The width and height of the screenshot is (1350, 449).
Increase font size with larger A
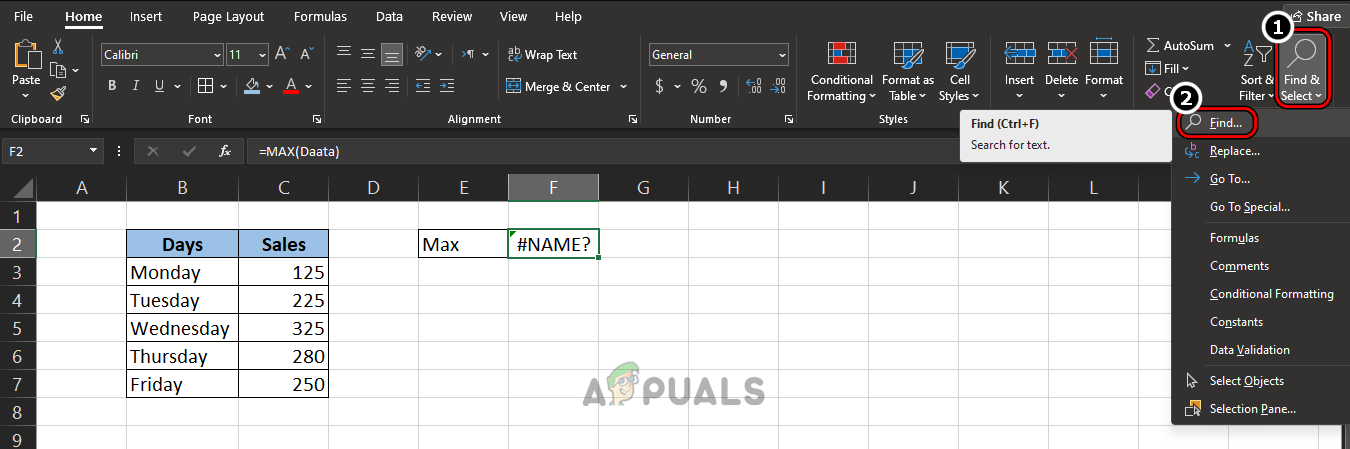tap(283, 55)
